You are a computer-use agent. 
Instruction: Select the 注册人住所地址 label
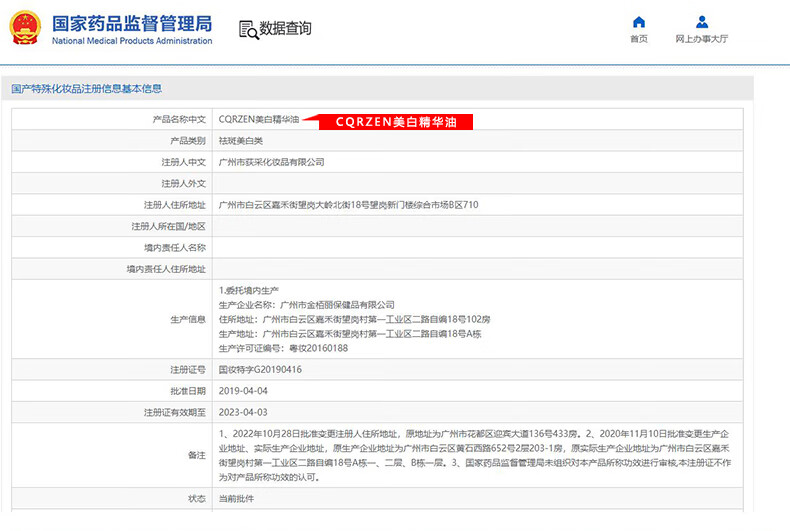coord(175,205)
